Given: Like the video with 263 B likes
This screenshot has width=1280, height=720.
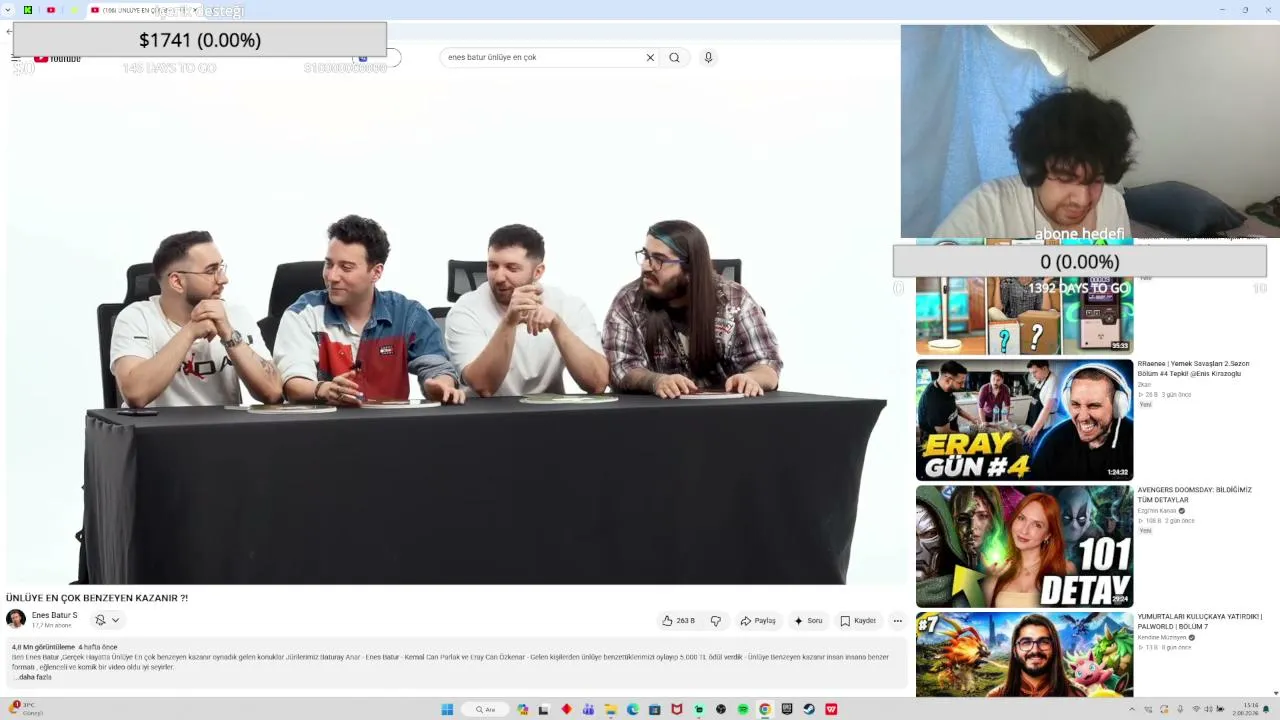Looking at the screenshot, I should click(678, 621).
